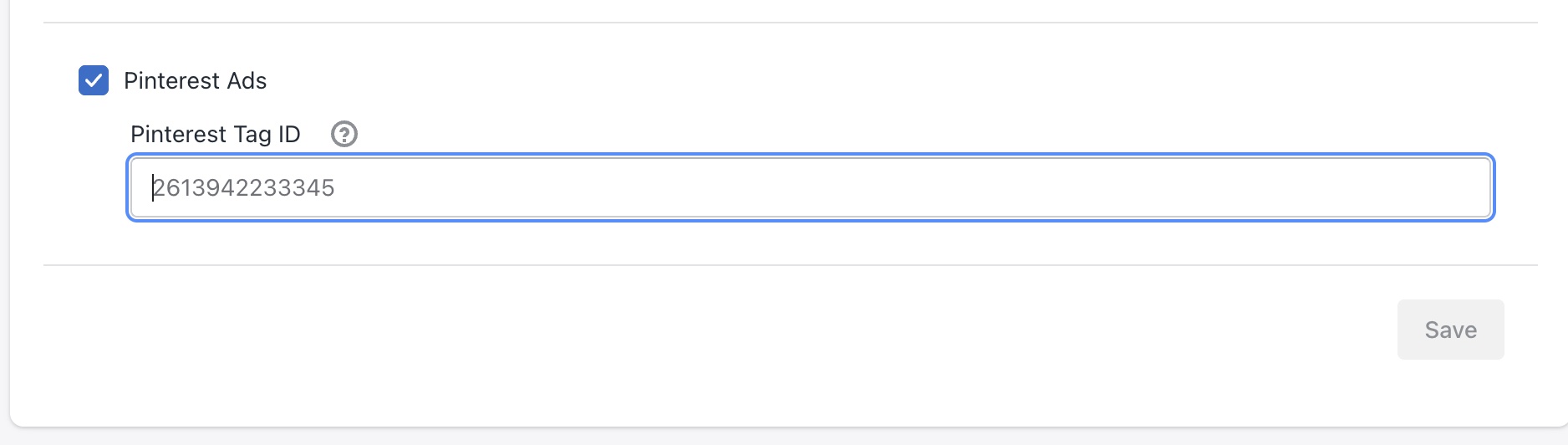Place cursor in the Tag ID text box

(811, 187)
